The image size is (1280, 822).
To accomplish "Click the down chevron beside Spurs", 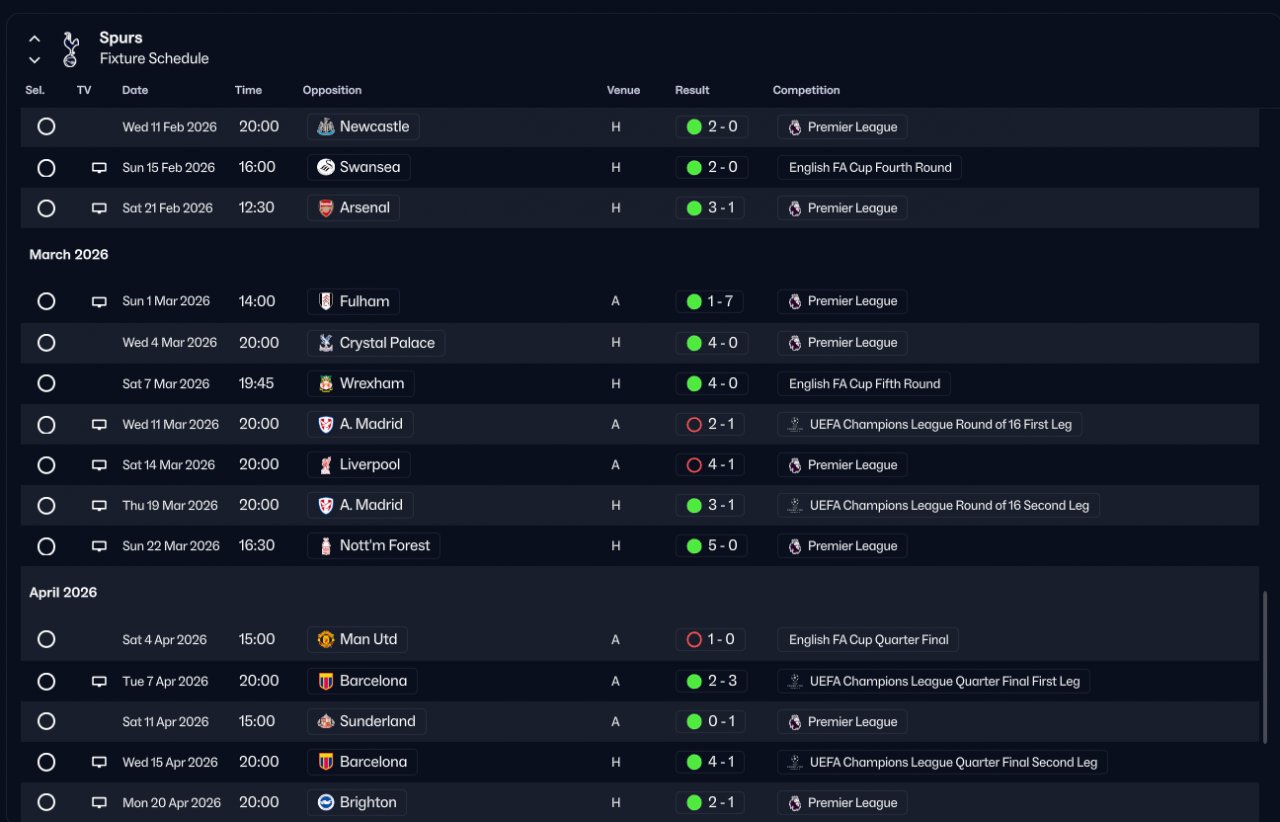I will pos(35,60).
